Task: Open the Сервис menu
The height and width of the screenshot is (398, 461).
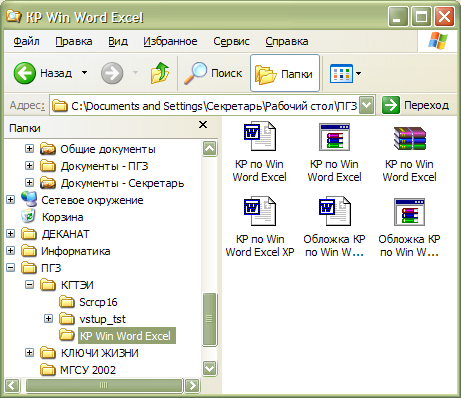Action: pyautogui.click(x=231, y=41)
